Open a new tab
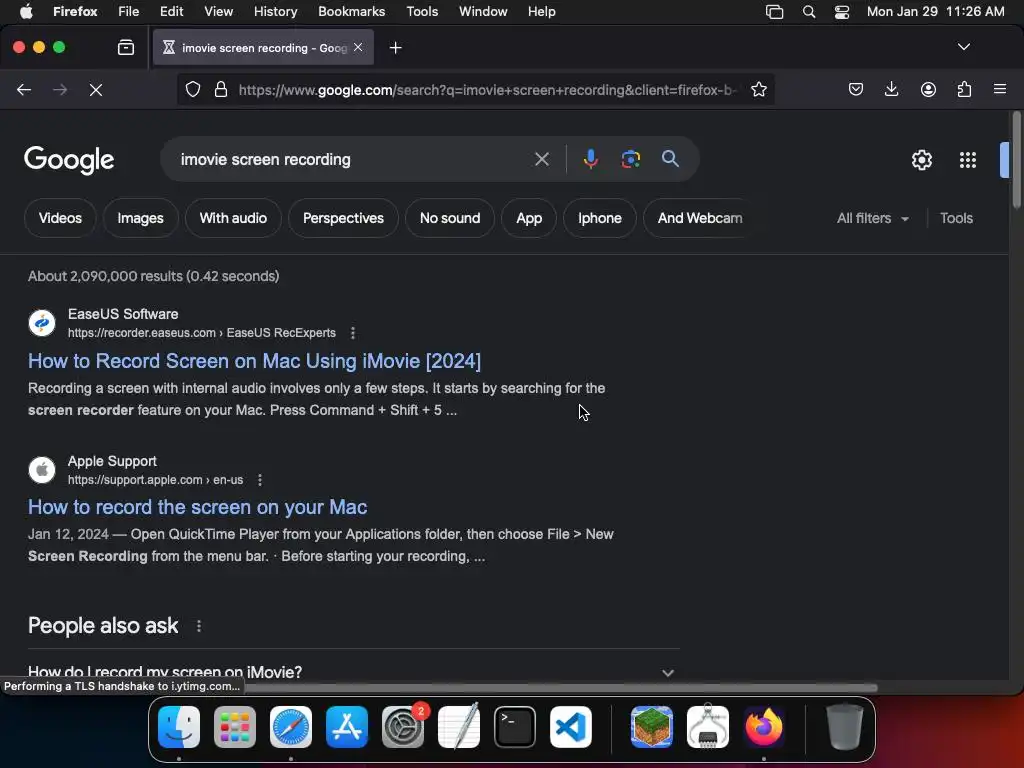The height and width of the screenshot is (768, 1024). click(x=395, y=48)
